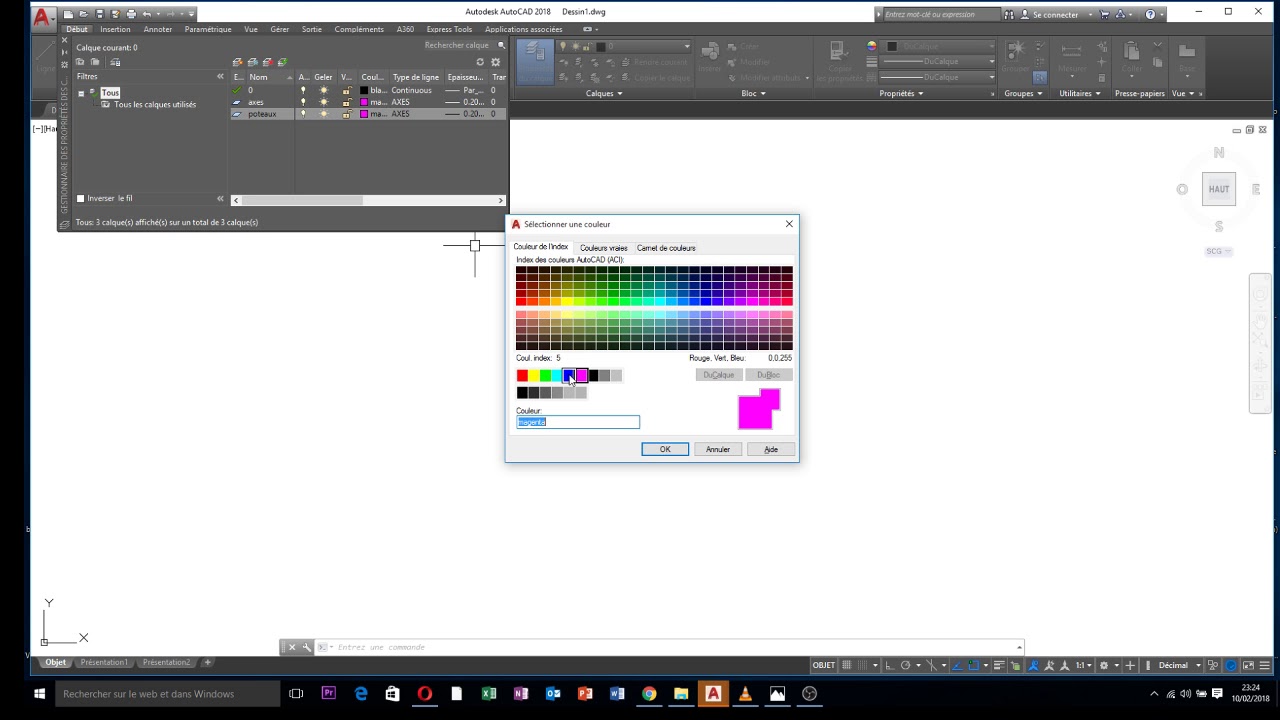Image resolution: width=1280 pixels, height=720 pixels.
Task: Click the search magnifier next to Rechercher calque
Action: tap(501, 45)
